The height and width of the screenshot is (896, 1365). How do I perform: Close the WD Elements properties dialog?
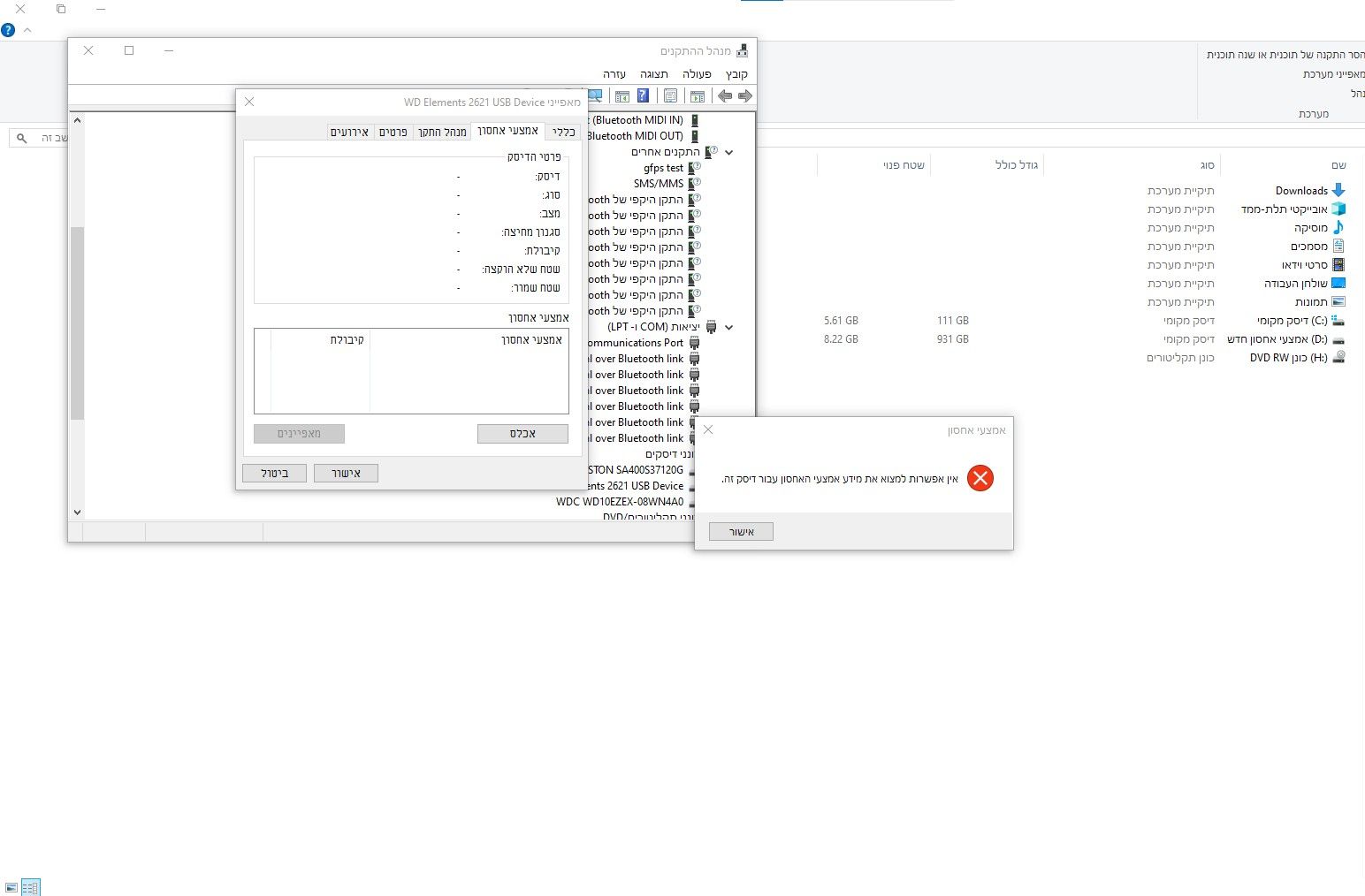tap(249, 102)
